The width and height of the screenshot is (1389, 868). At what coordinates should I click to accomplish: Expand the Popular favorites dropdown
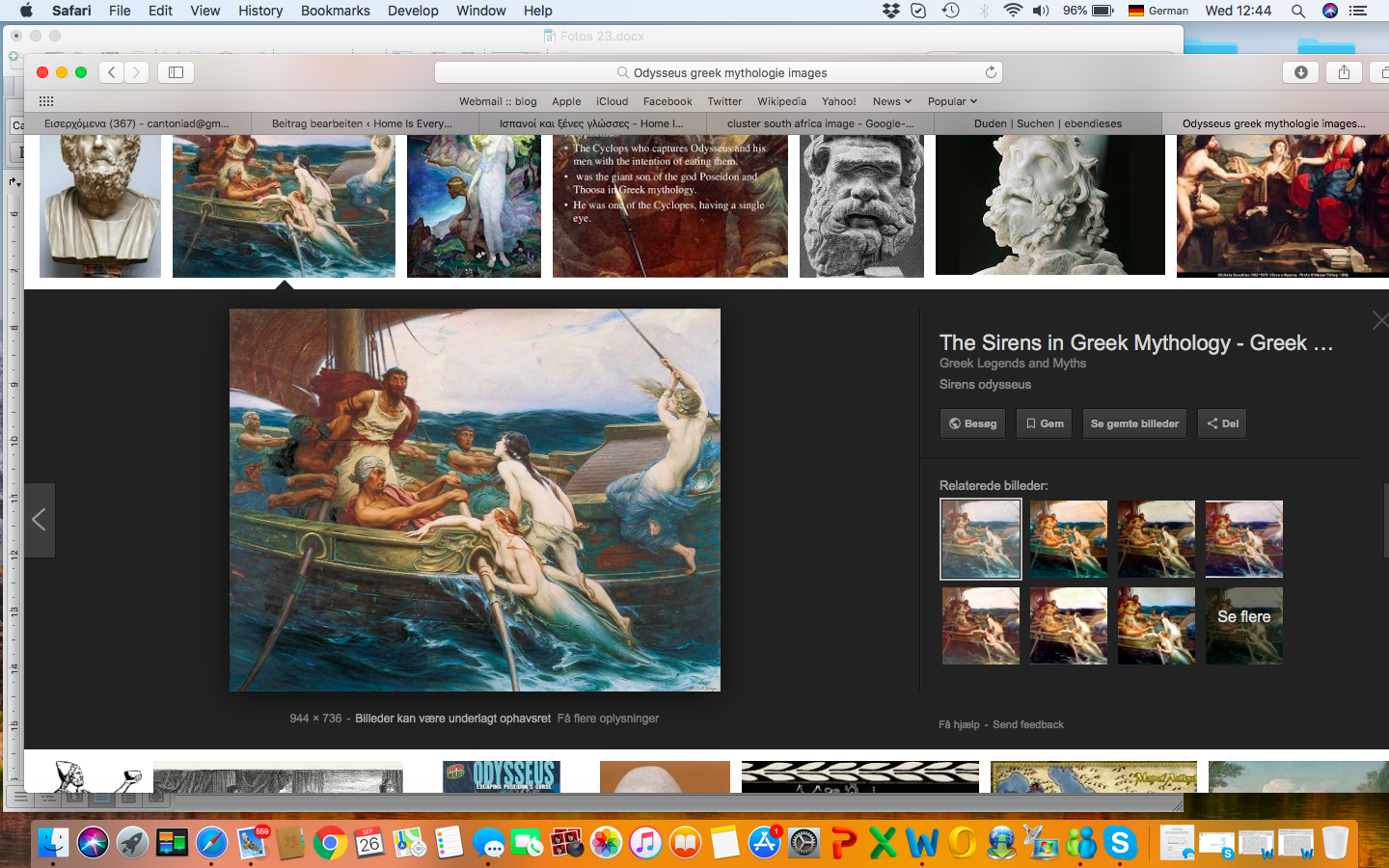[952, 101]
